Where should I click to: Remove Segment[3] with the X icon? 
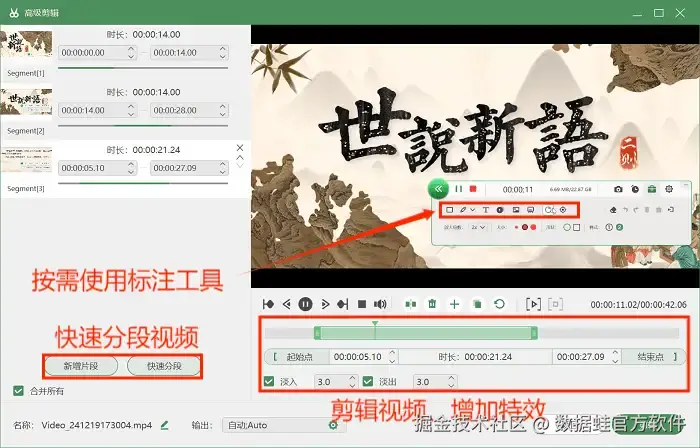point(240,148)
